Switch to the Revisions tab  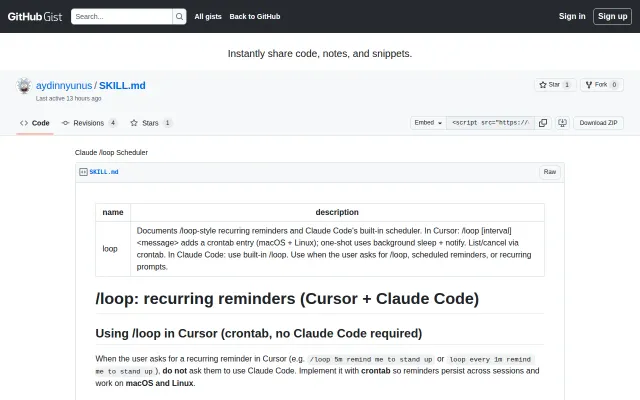(x=89, y=123)
